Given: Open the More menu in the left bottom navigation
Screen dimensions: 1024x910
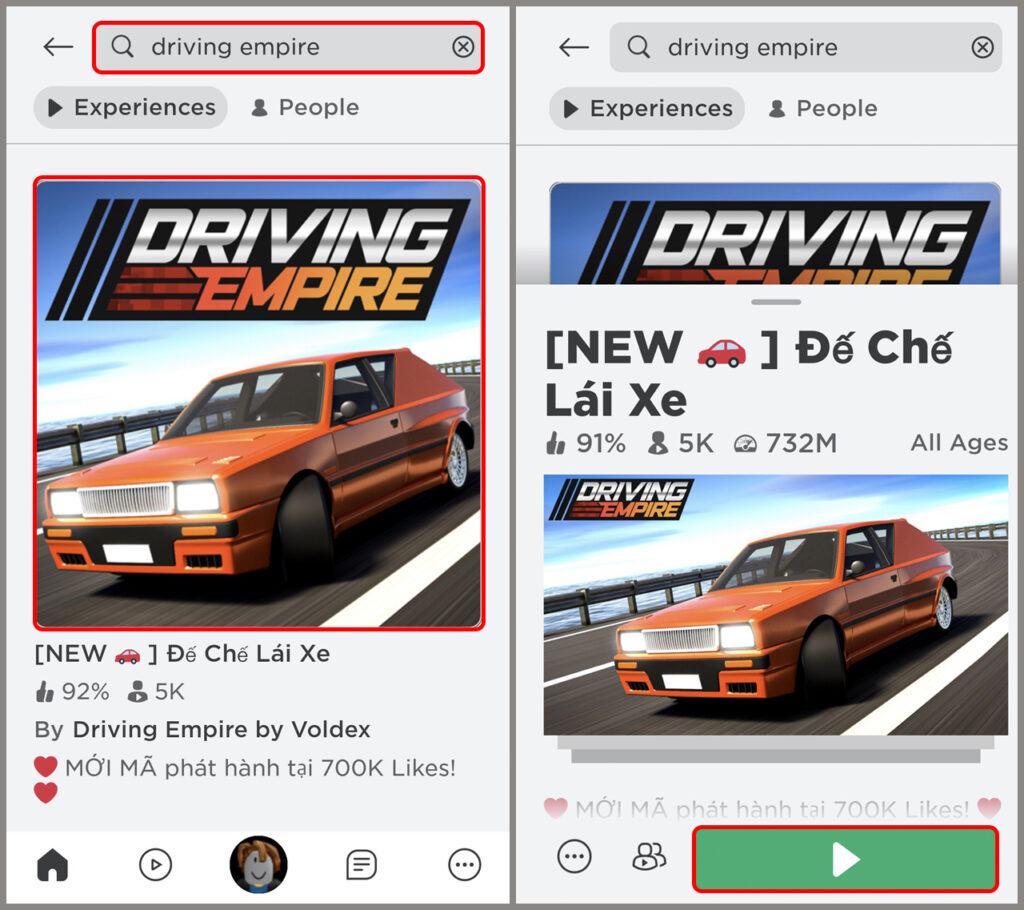Looking at the screenshot, I should pyautogui.click(x=464, y=865).
